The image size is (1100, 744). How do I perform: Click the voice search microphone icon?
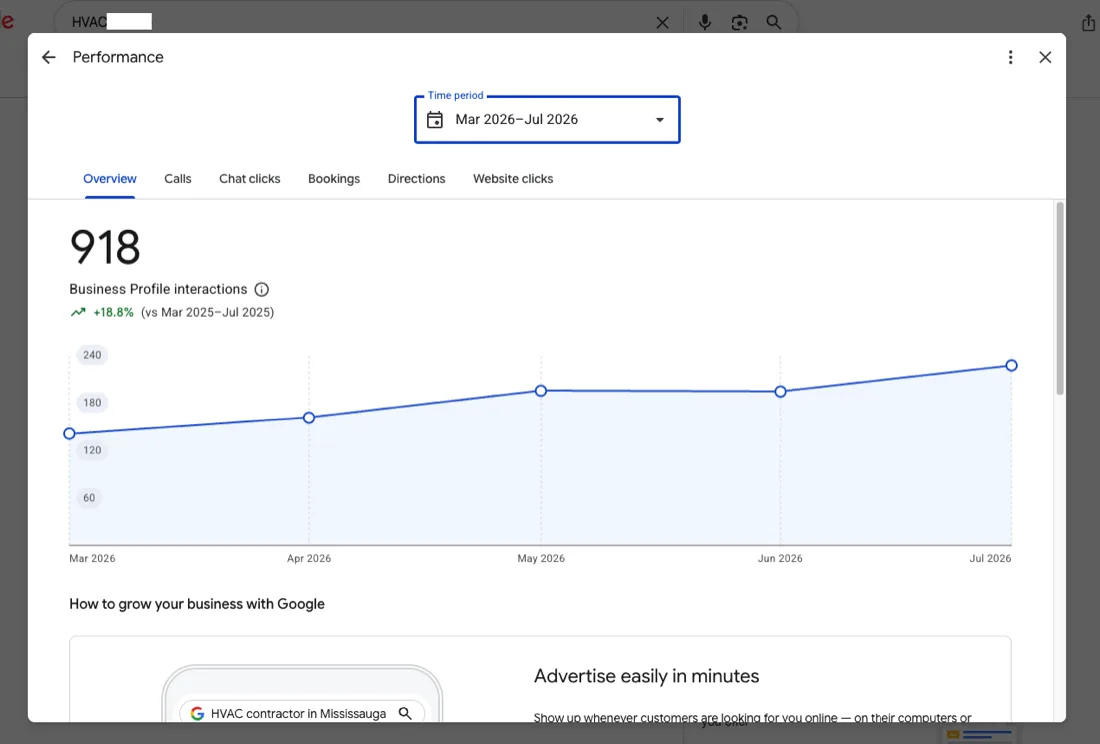click(x=705, y=22)
